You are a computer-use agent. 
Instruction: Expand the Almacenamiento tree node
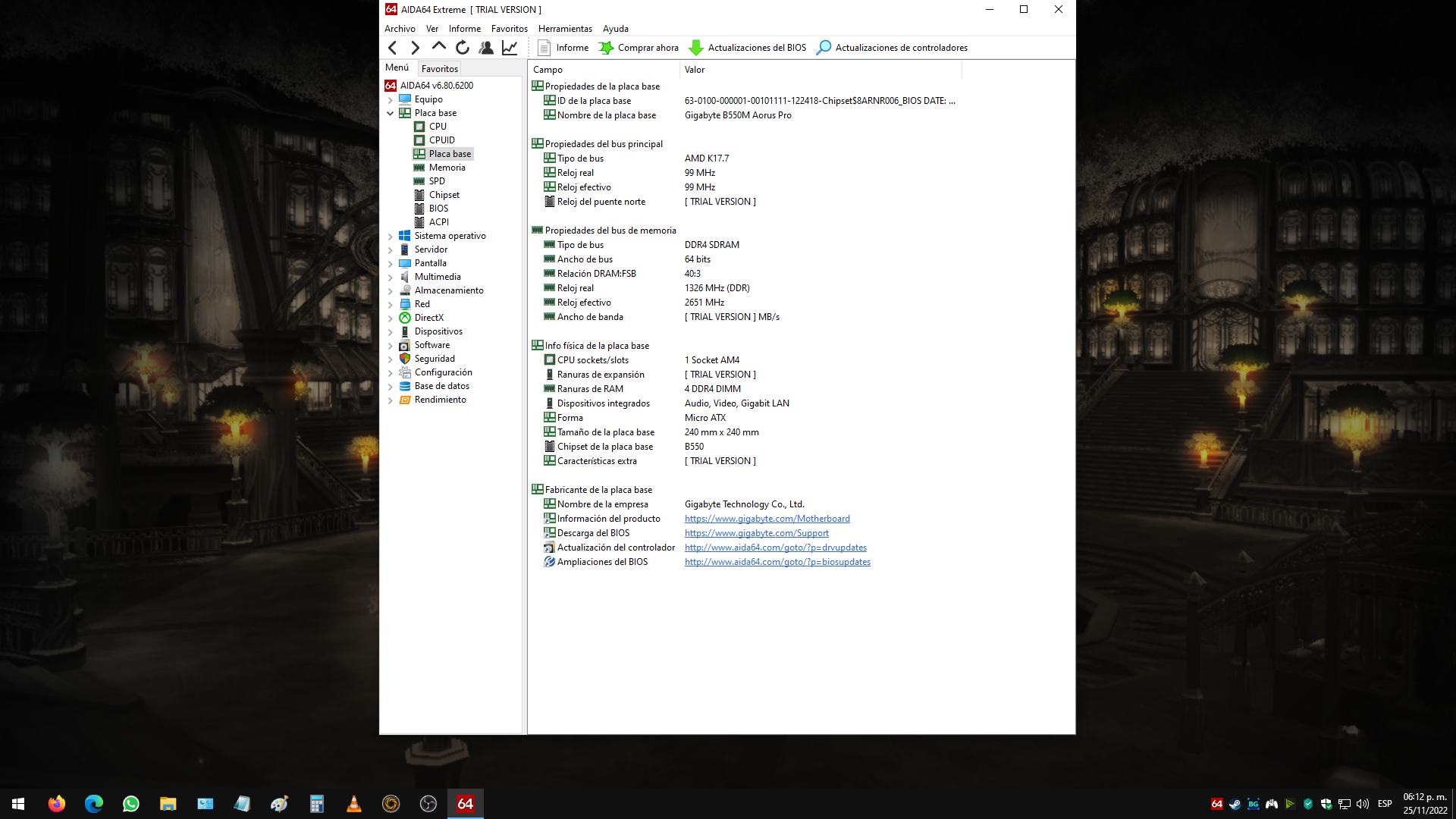tap(391, 290)
